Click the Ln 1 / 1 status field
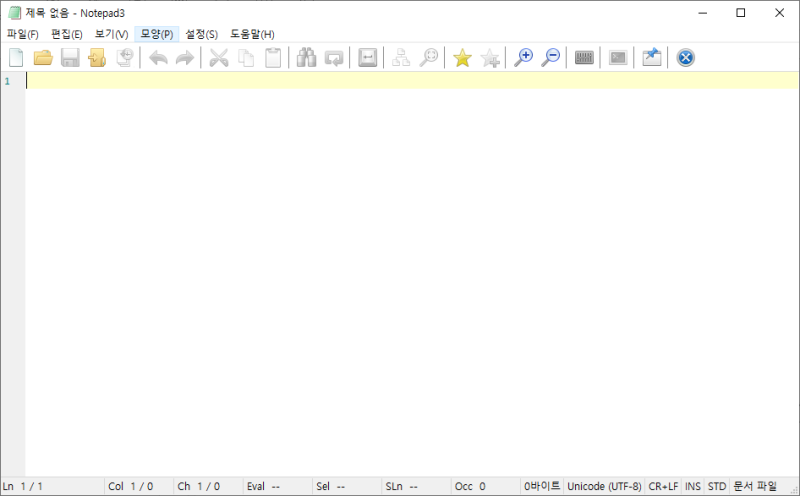The height and width of the screenshot is (496, 800). click(x=53, y=486)
